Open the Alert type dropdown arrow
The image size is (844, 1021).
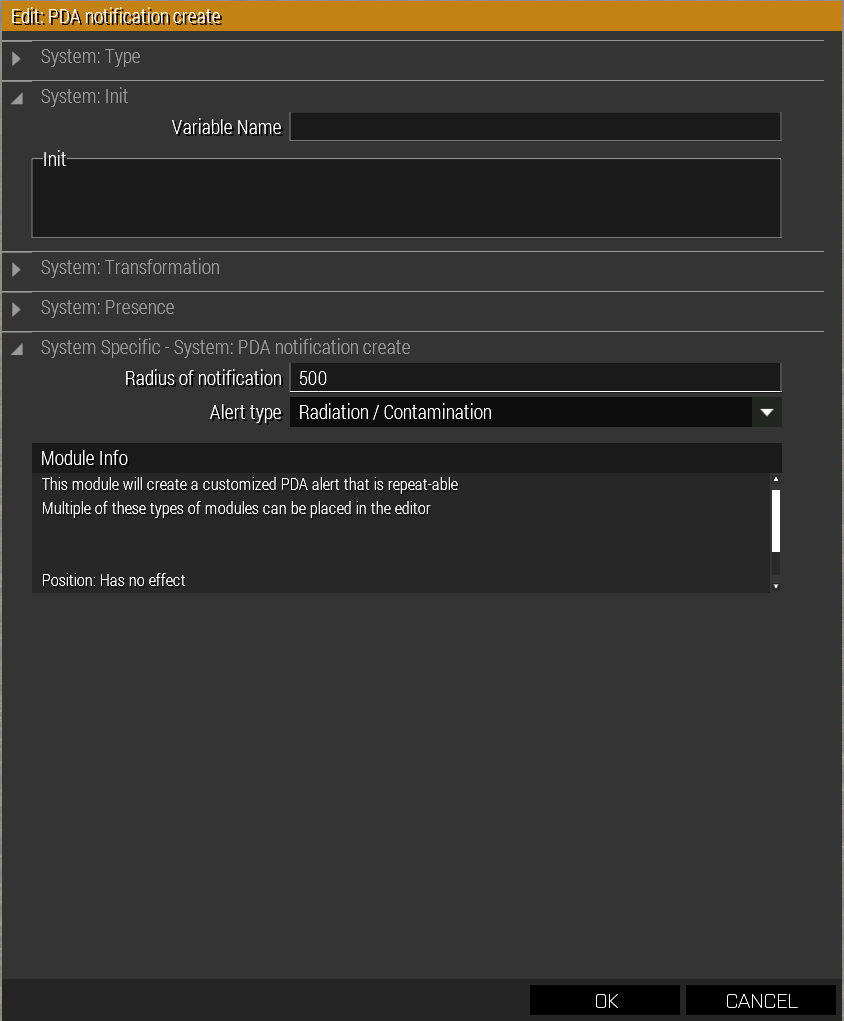click(767, 412)
